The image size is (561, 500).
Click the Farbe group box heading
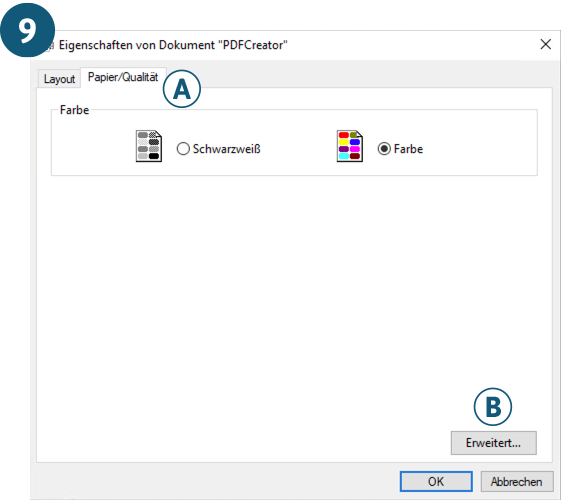click(x=74, y=110)
